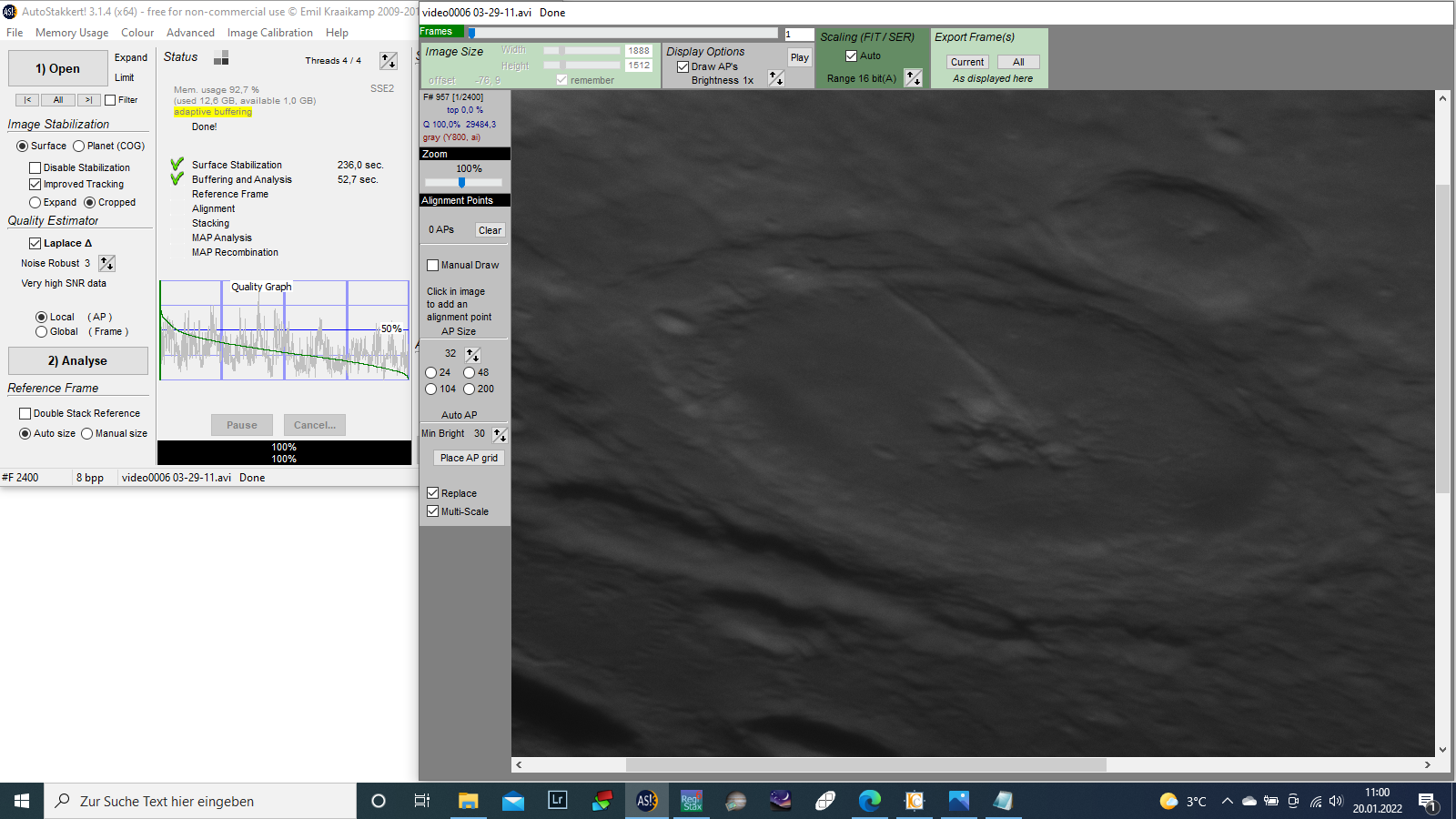Enable Manual Draw checkbox

coord(433,265)
